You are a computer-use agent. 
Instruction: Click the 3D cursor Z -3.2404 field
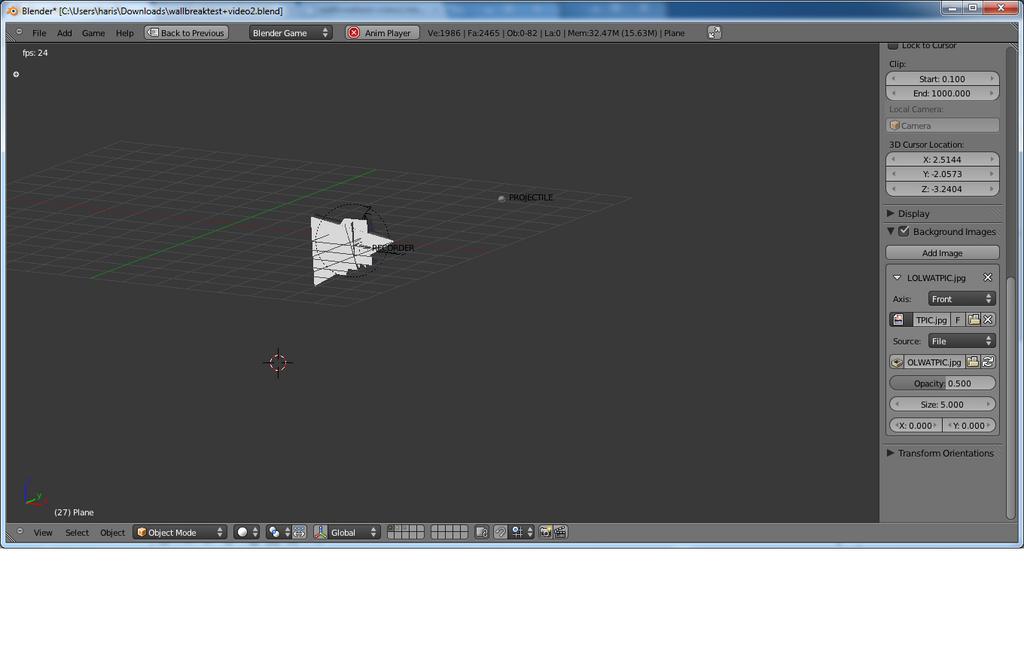pyautogui.click(x=942, y=189)
